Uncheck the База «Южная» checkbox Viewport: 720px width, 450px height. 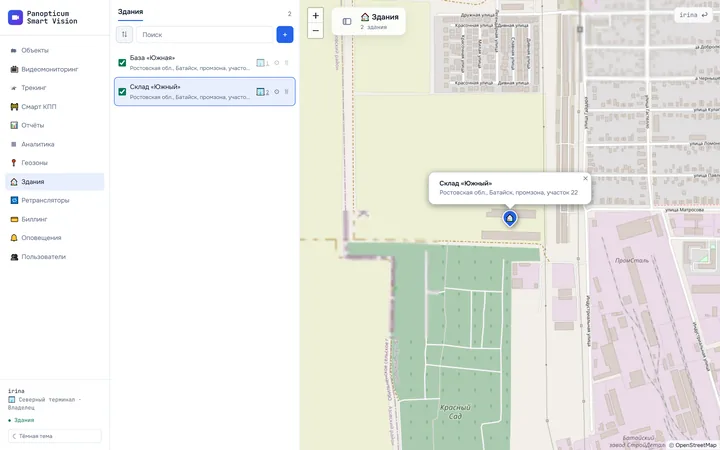122,63
